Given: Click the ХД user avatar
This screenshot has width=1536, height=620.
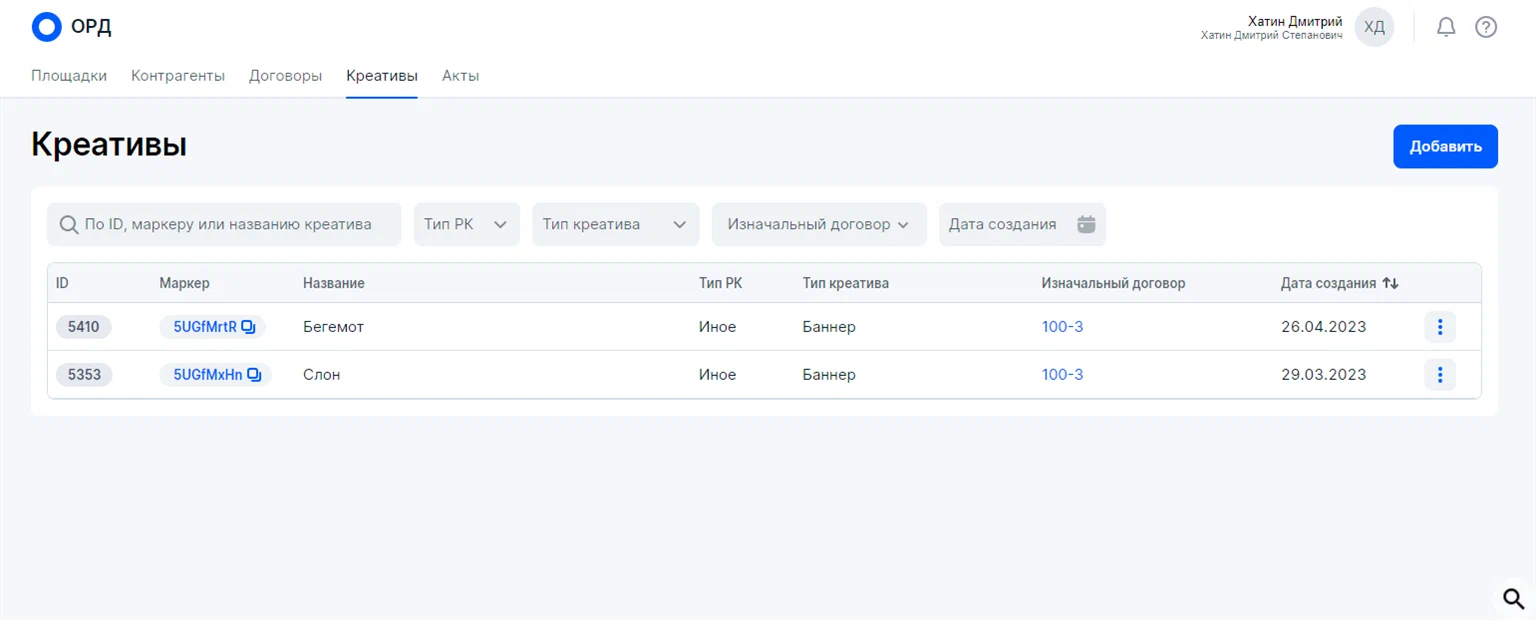Looking at the screenshot, I should (1374, 27).
